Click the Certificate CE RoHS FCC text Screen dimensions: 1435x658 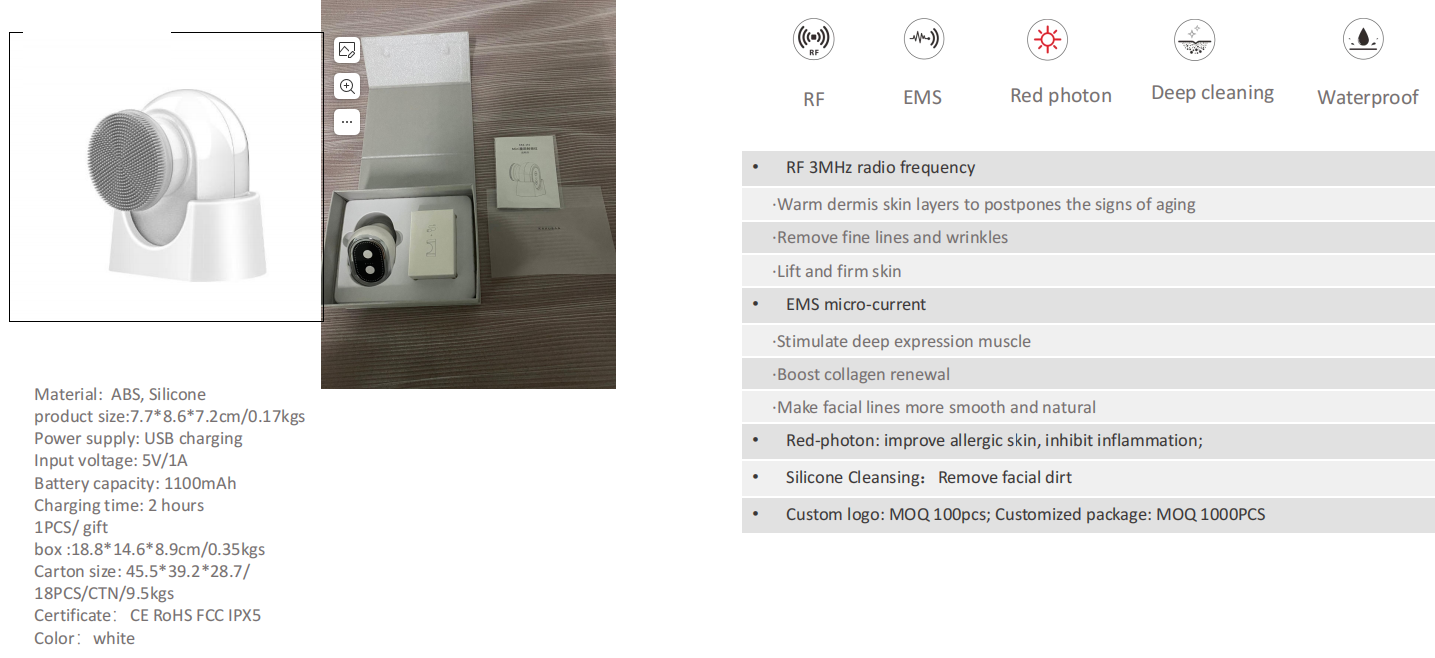(147, 616)
